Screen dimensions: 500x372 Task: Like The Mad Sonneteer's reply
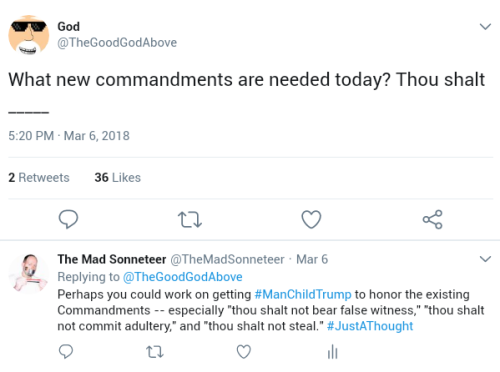click(244, 352)
